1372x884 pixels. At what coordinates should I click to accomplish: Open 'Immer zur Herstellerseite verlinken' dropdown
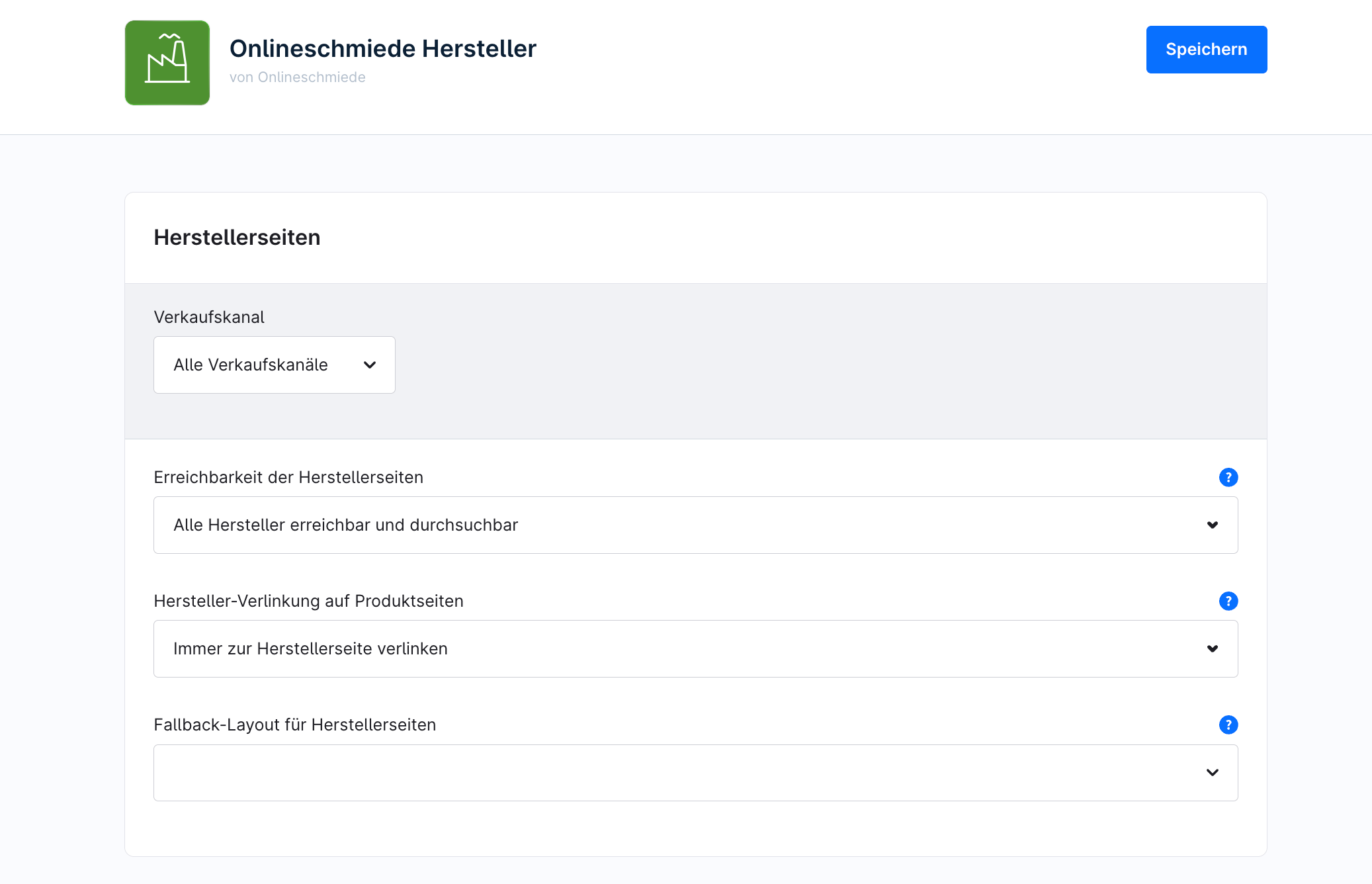click(x=696, y=649)
